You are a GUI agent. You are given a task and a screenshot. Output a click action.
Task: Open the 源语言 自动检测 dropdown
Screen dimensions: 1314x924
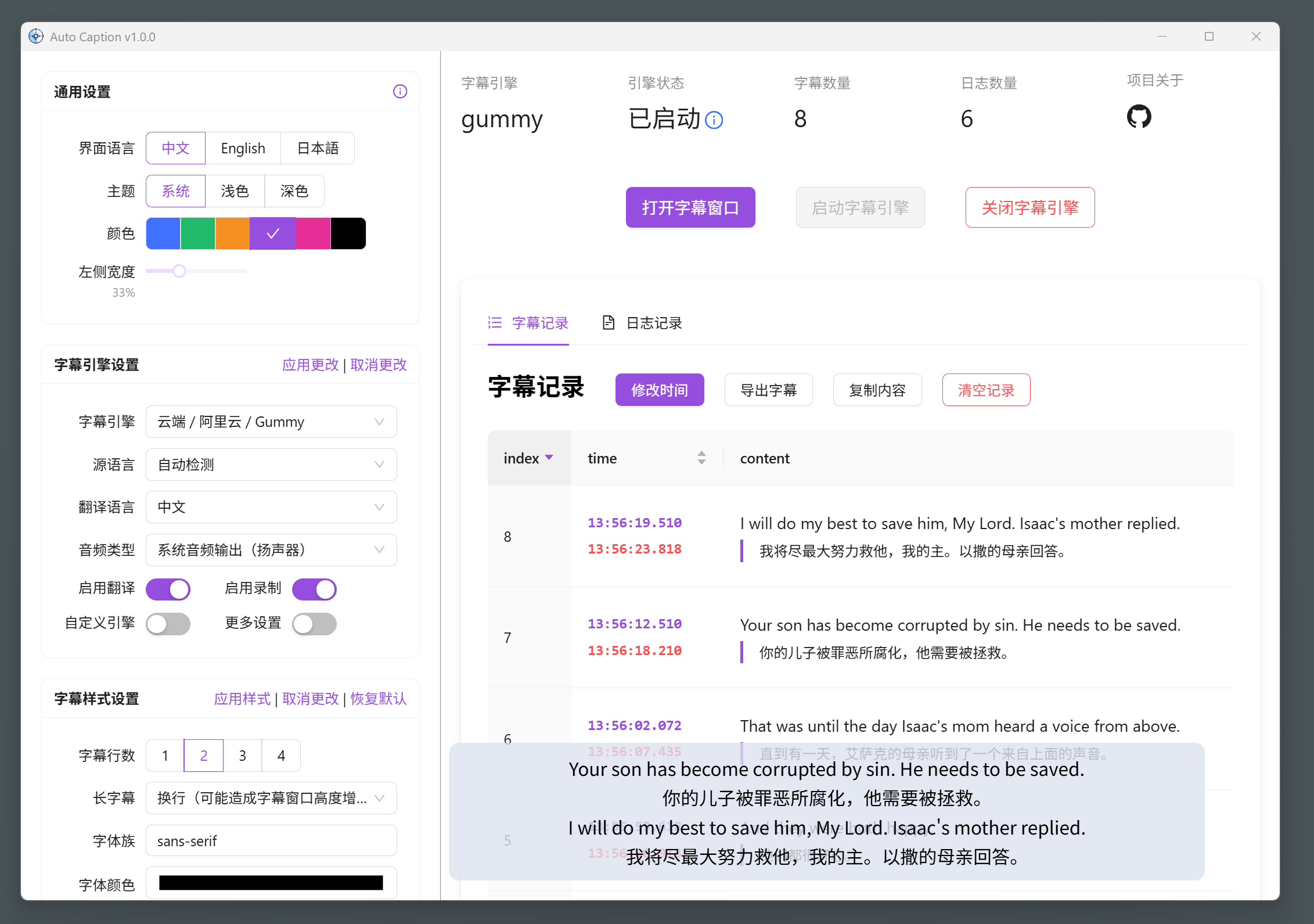271,465
